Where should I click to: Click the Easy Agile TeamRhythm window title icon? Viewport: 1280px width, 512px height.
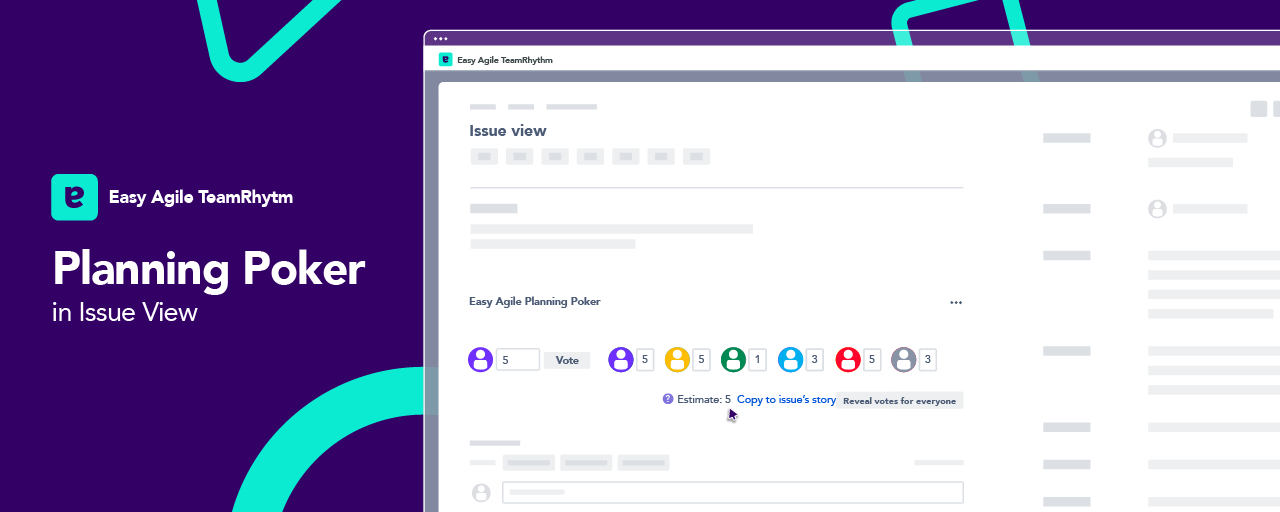click(x=445, y=60)
